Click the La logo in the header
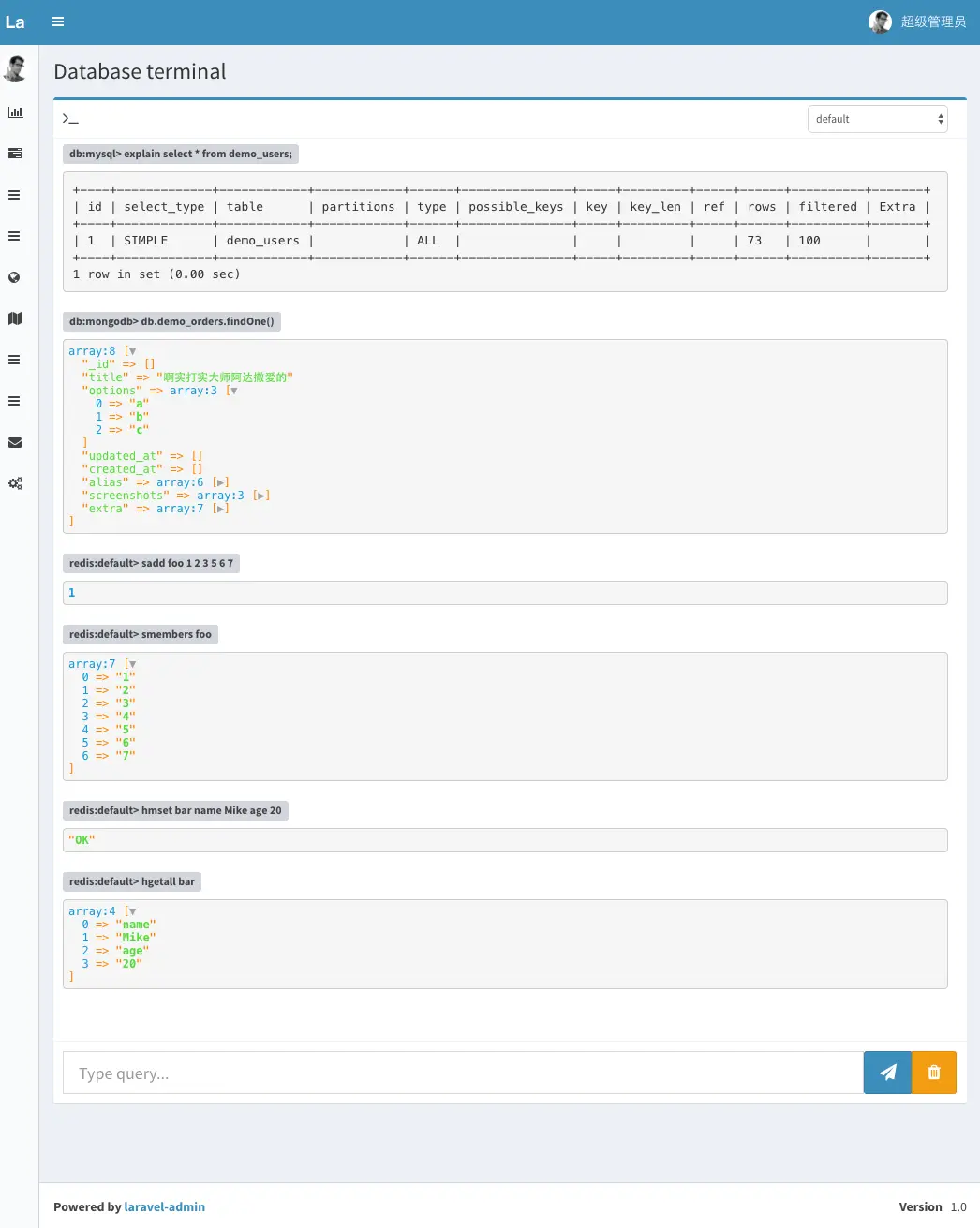Image resolution: width=980 pixels, height=1228 pixels. (15, 22)
